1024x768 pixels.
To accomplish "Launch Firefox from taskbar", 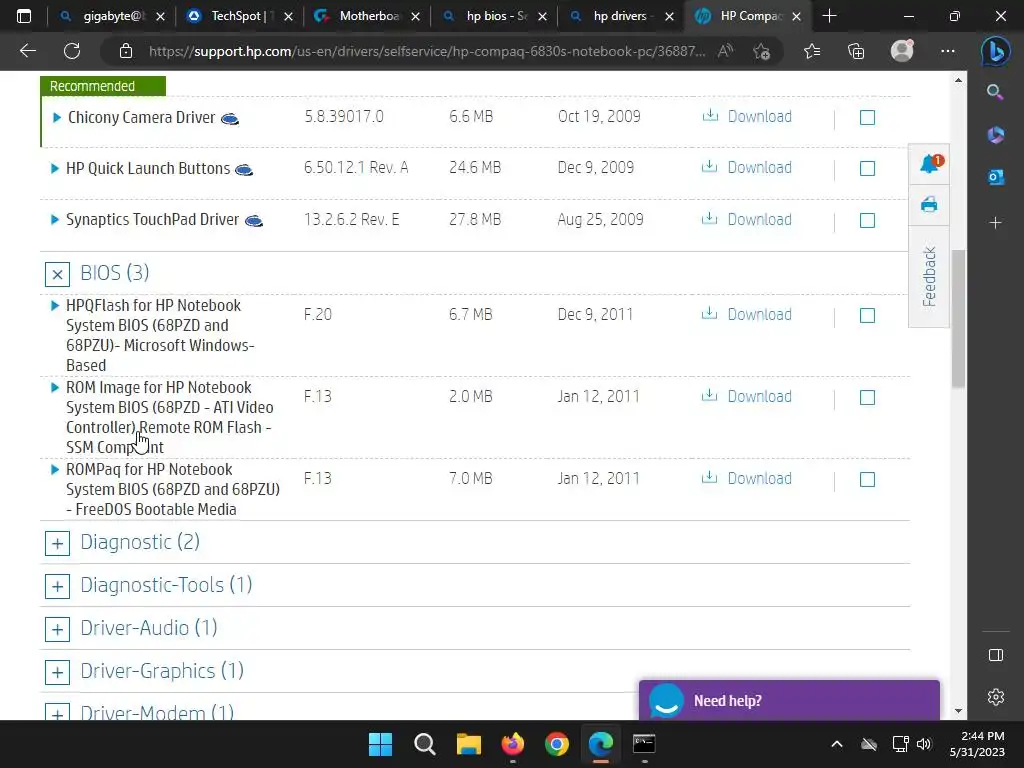I will [513, 744].
